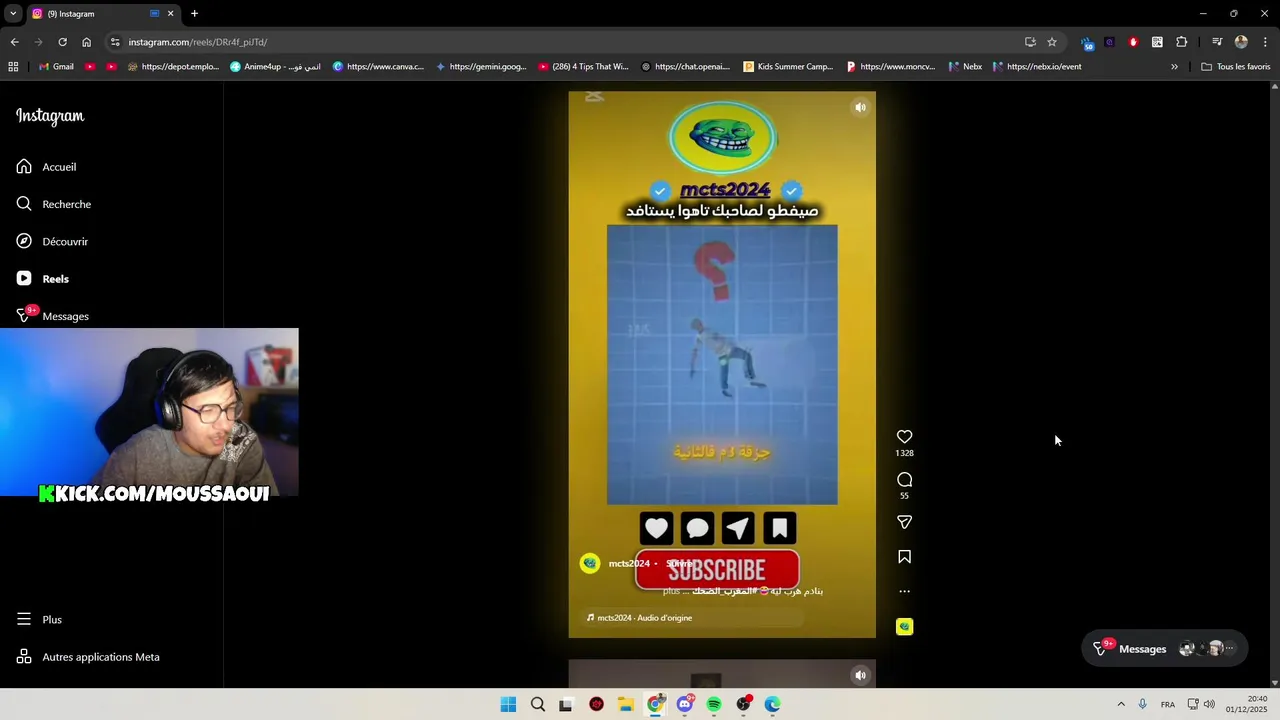Open the gemini.goog... bookmark
The image size is (1280, 720).
pos(480,67)
